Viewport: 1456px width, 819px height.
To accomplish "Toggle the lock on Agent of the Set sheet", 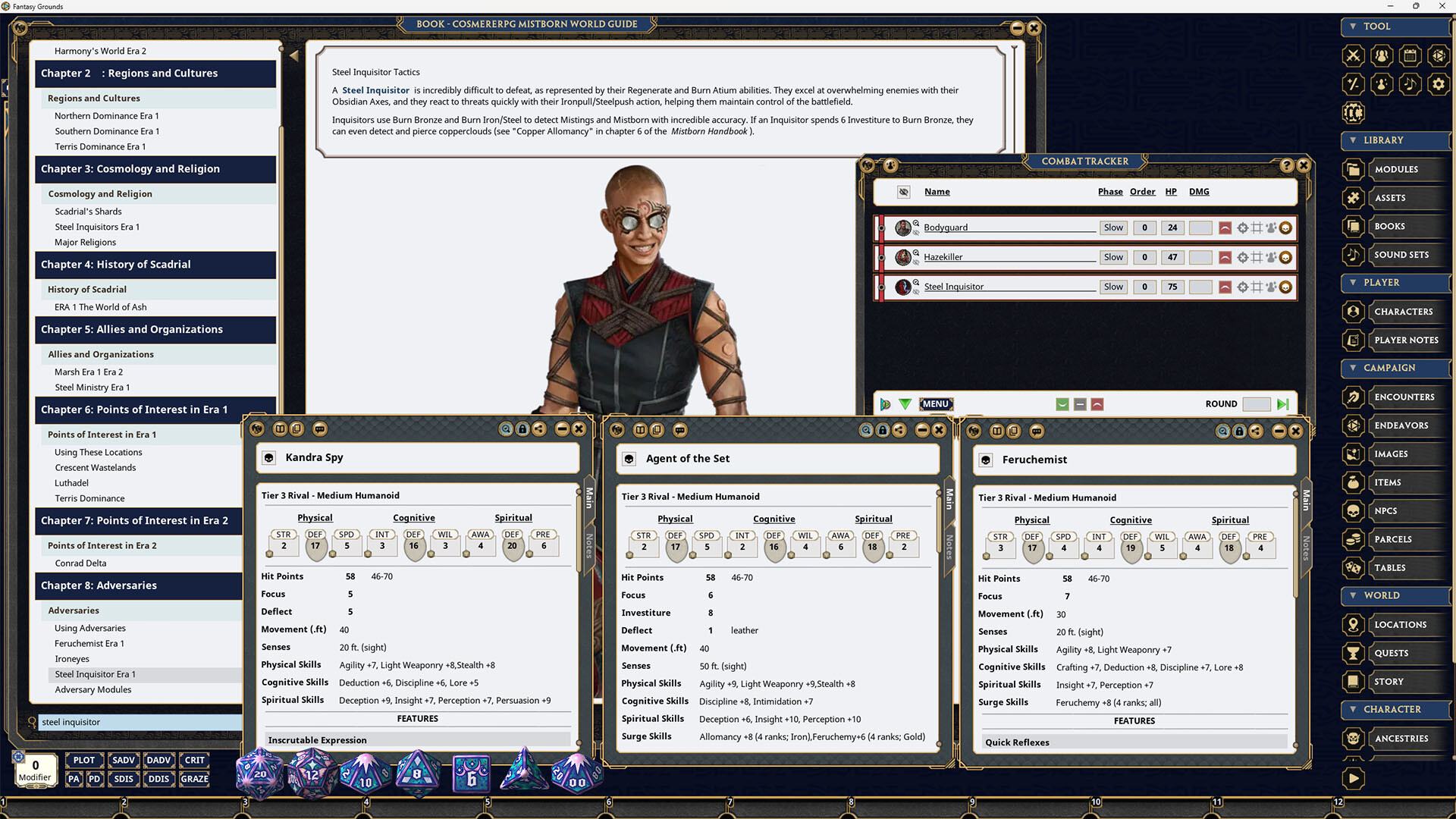I will point(883,430).
